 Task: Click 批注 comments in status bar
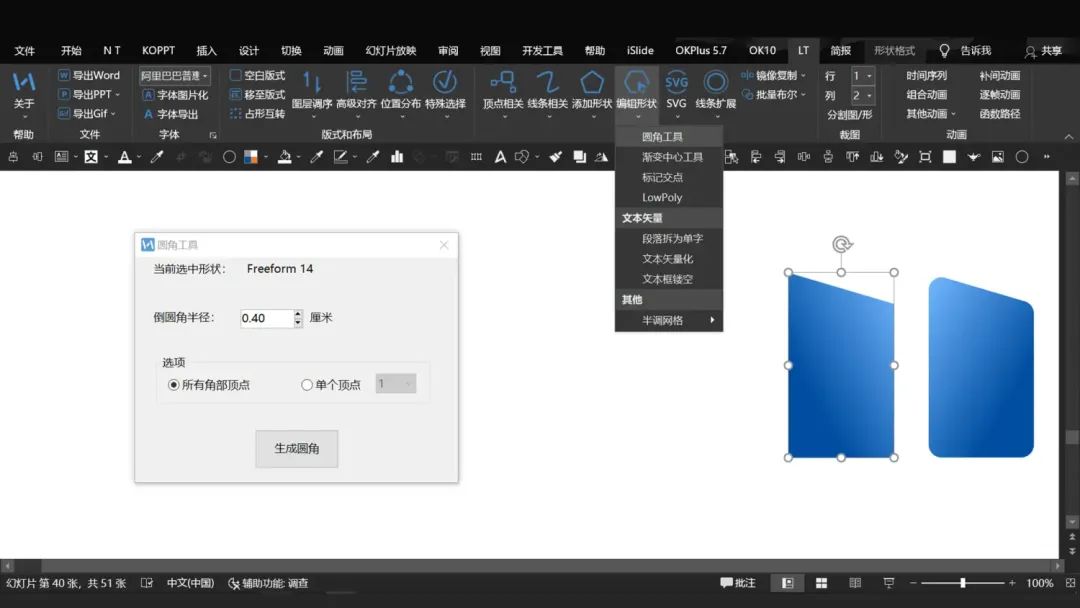pos(738,583)
